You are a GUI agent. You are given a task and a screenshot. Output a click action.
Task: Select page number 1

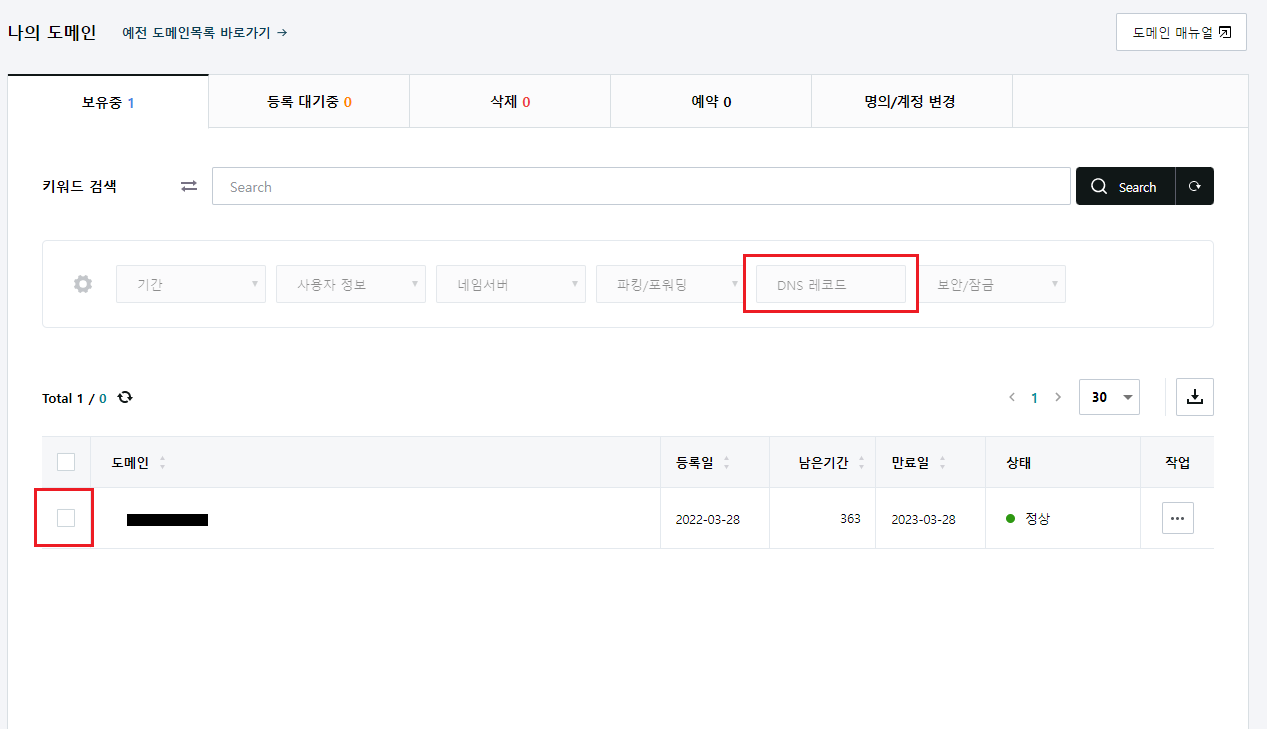(x=1034, y=397)
